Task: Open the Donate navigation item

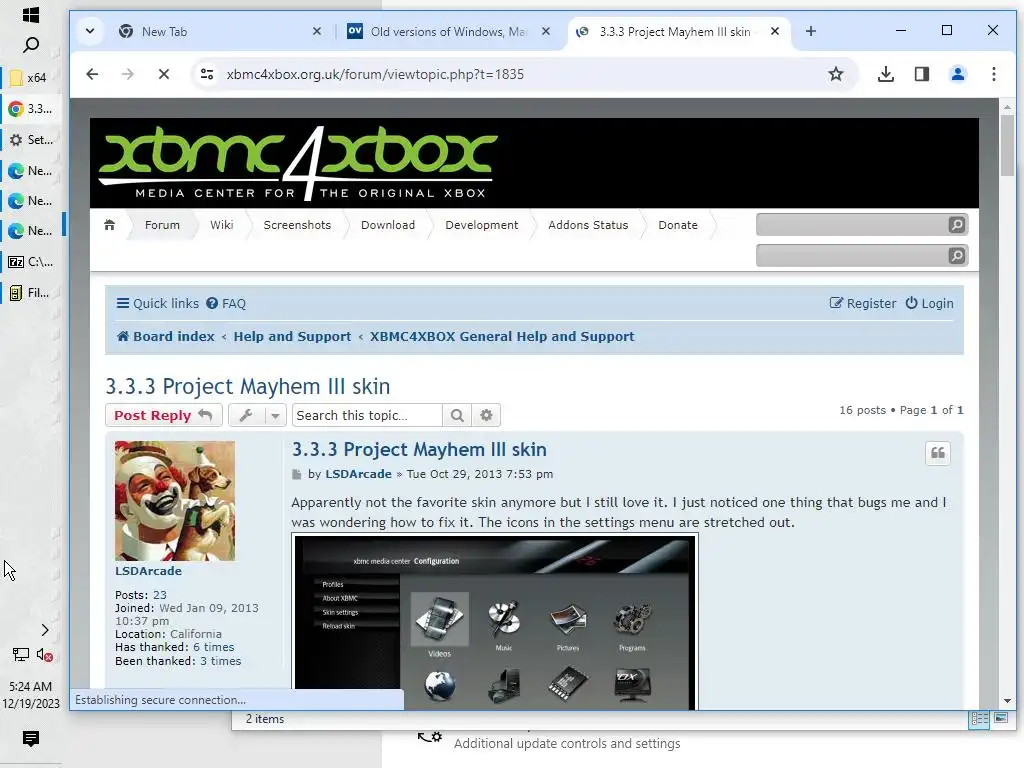Action: [x=678, y=225]
